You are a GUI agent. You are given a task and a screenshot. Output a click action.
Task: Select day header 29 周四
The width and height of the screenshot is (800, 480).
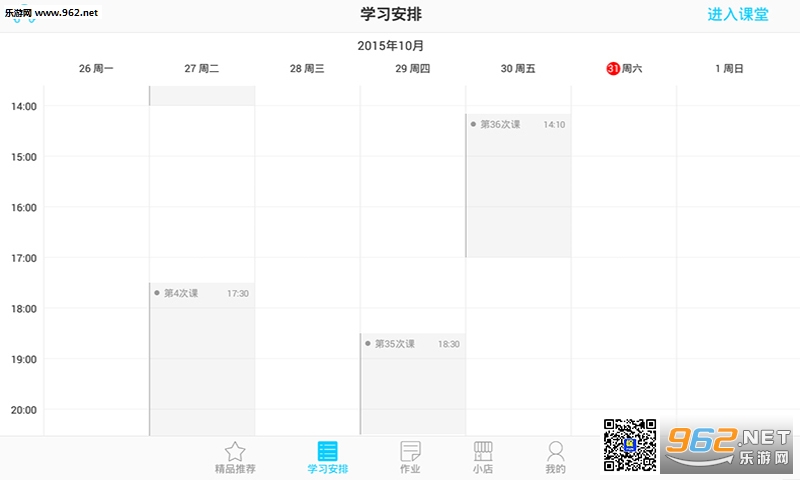click(413, 68)
